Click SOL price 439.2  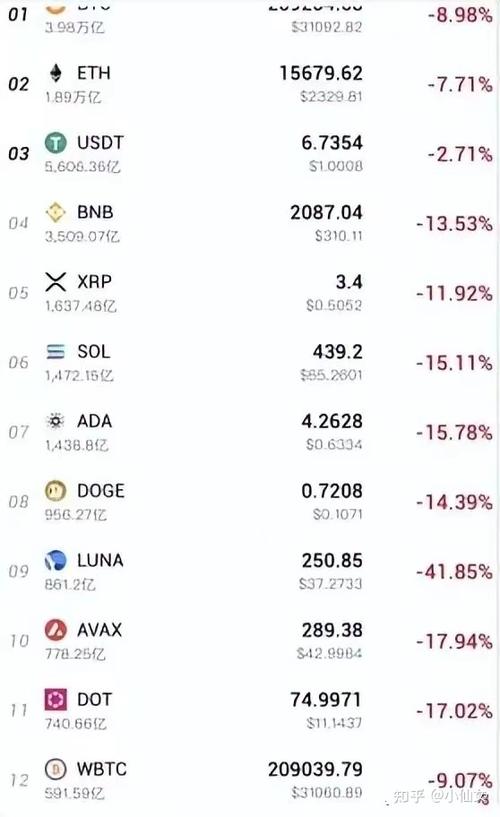(x=338, y=352)
